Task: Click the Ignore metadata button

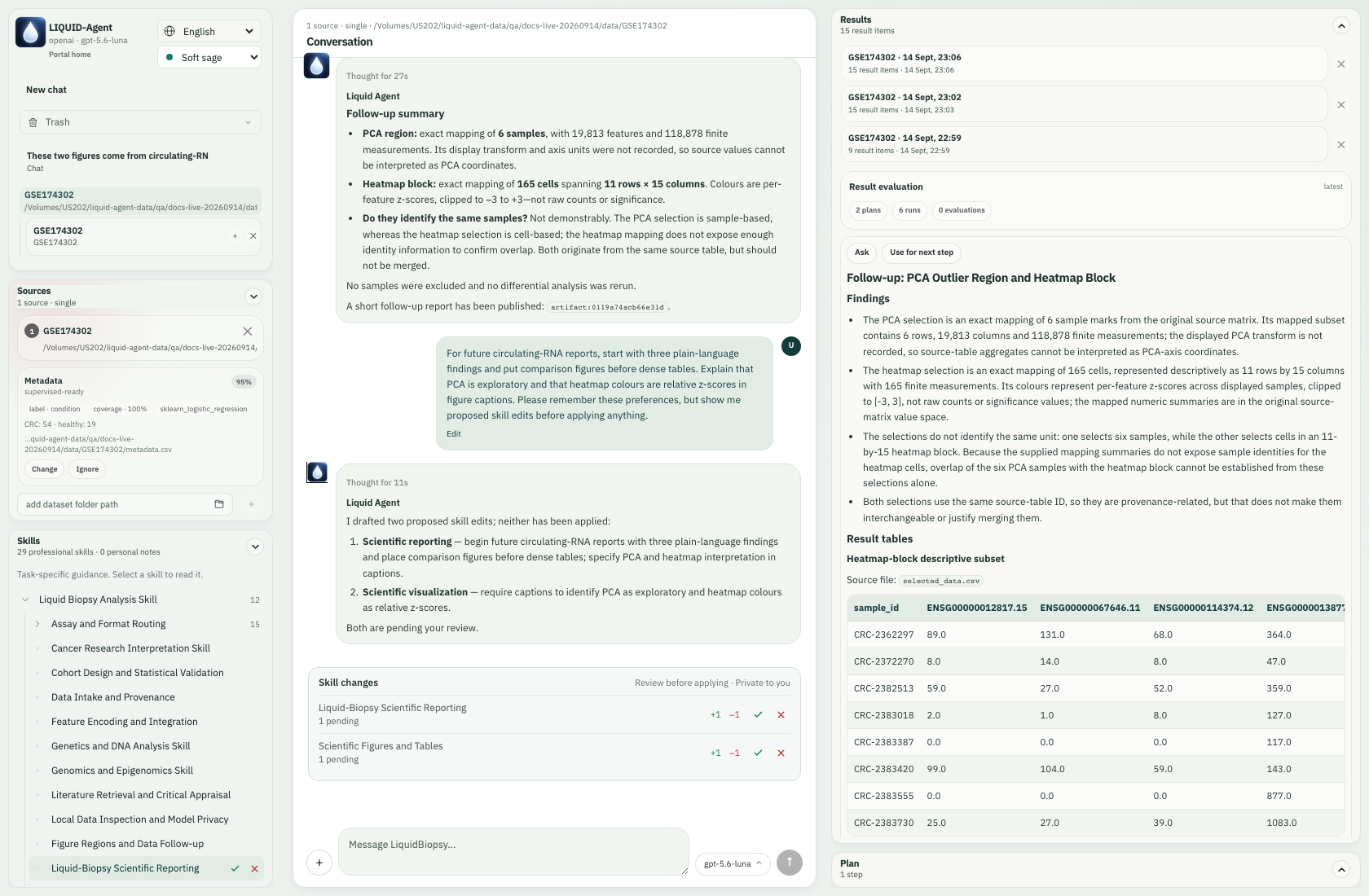Action: click(x=87, y=469)
